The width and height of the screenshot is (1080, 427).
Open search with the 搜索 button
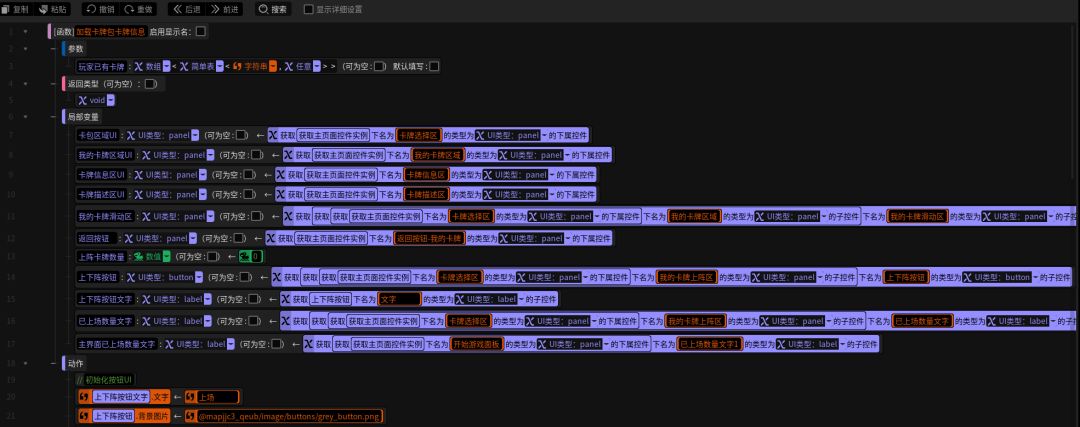(x=273, y=10)
